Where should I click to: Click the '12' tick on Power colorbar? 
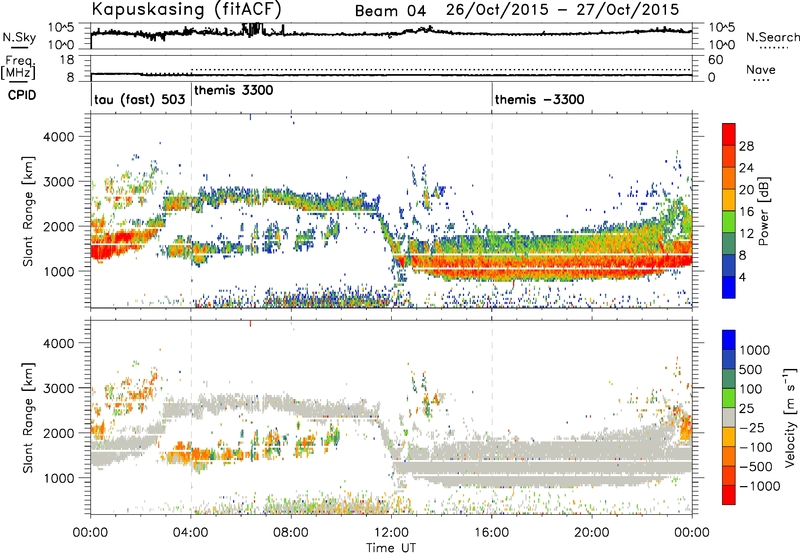(x=746, y=234)
